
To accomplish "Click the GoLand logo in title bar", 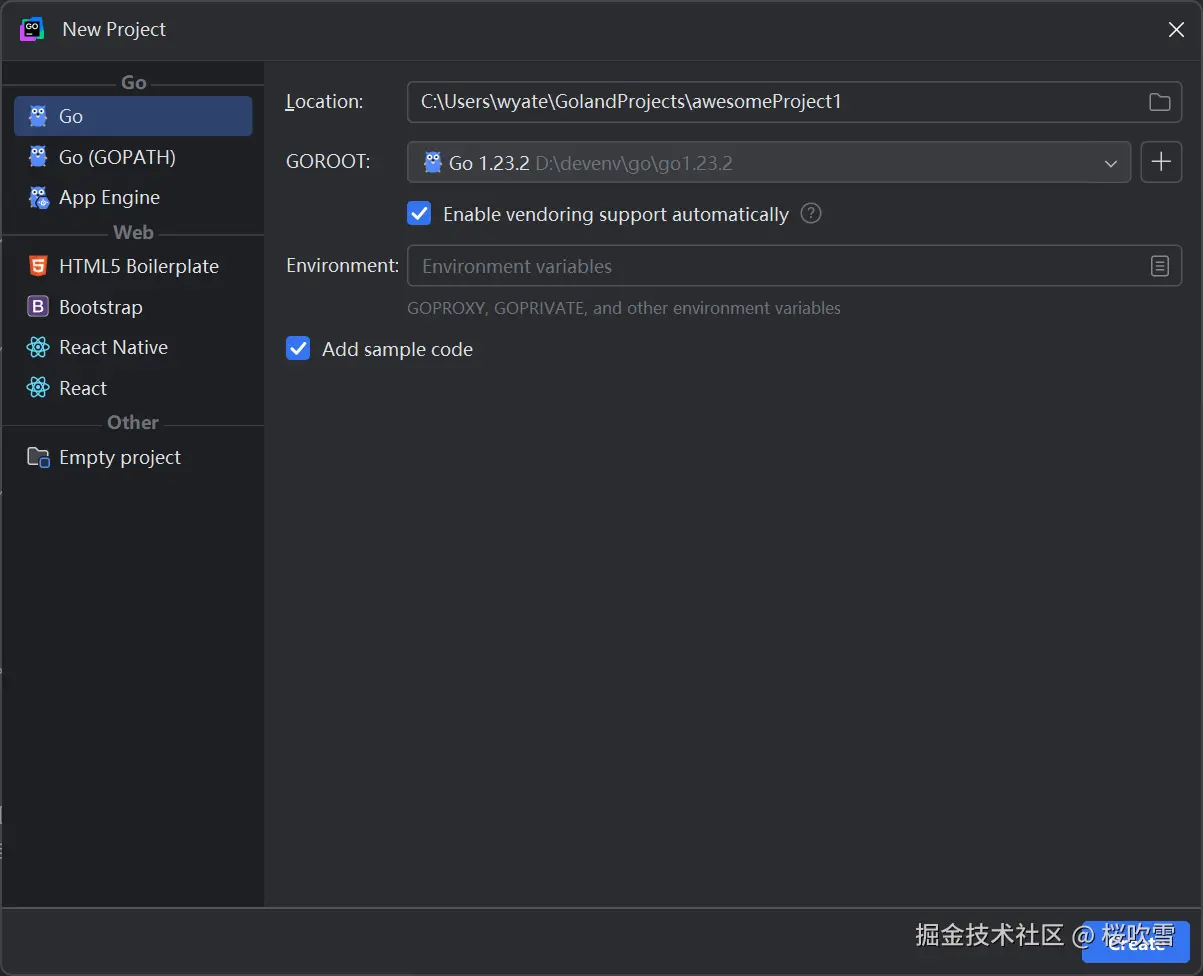I will (x=32, y=29).
